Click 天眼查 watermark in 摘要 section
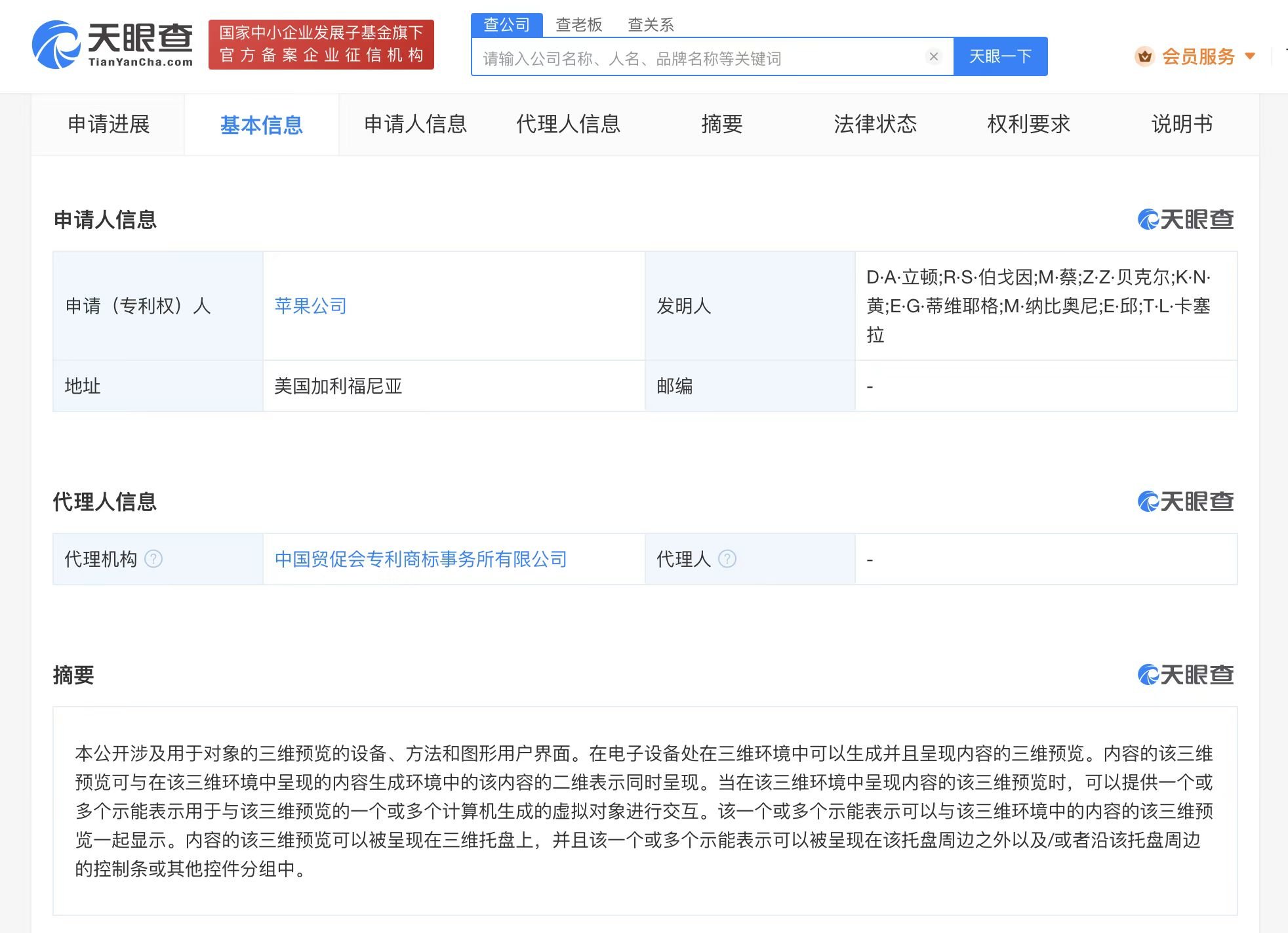 click(1186, 674)
